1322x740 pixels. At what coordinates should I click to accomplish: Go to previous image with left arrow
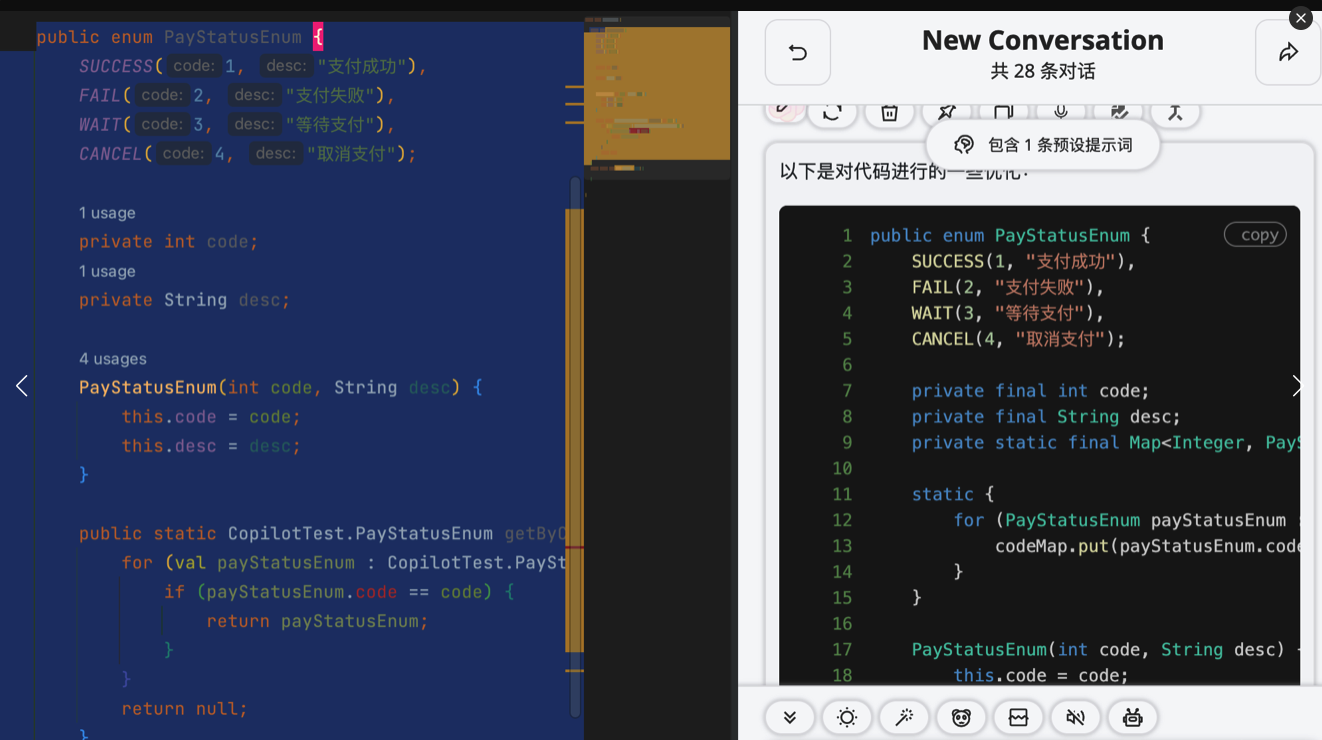[x=22, y=386]
